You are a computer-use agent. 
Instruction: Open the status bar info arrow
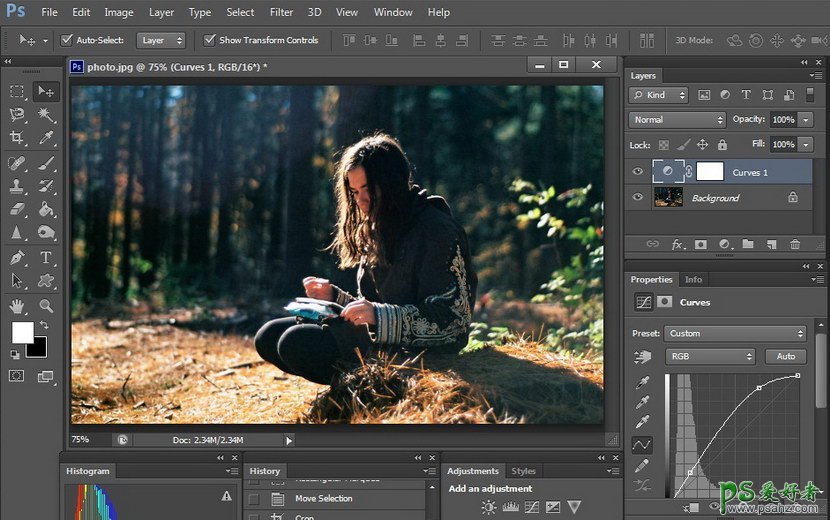(x=289, y=441)
